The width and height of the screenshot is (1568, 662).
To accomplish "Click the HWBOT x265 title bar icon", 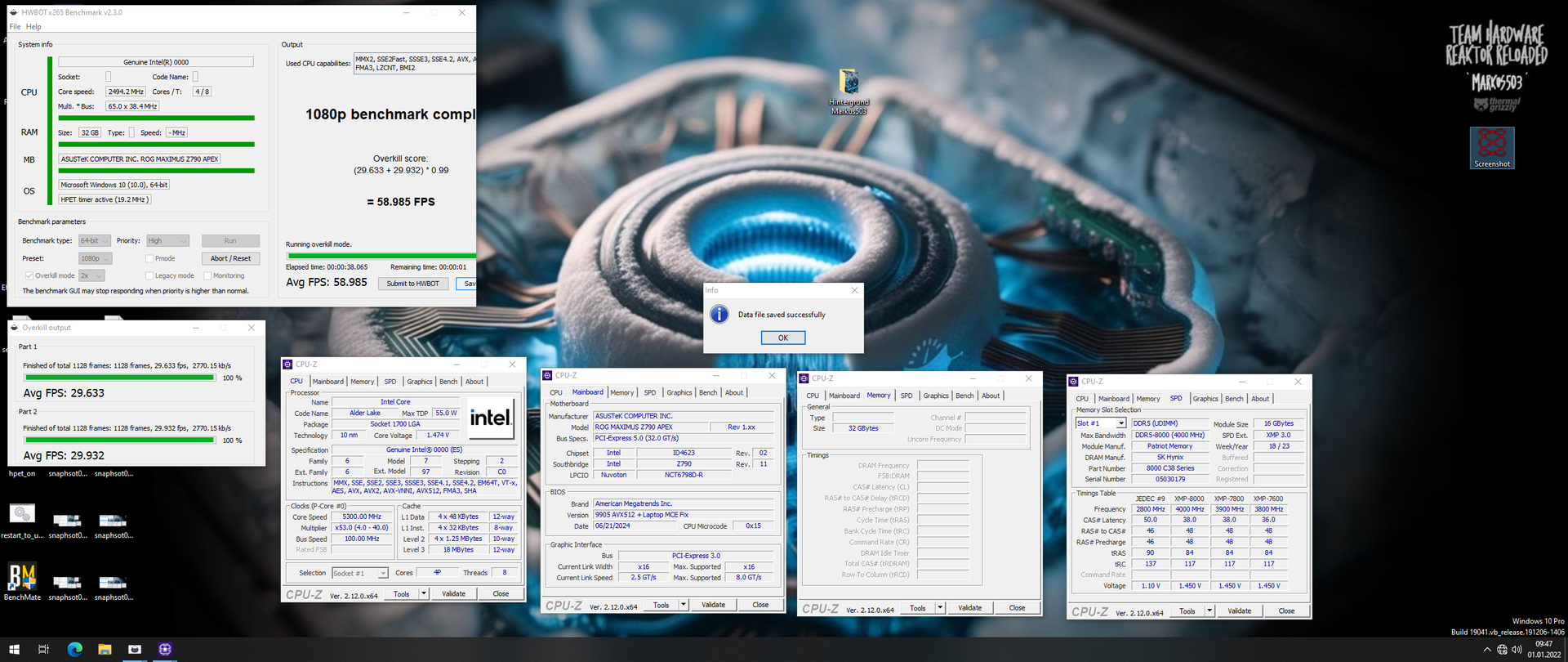I will [x=14, y=12].
